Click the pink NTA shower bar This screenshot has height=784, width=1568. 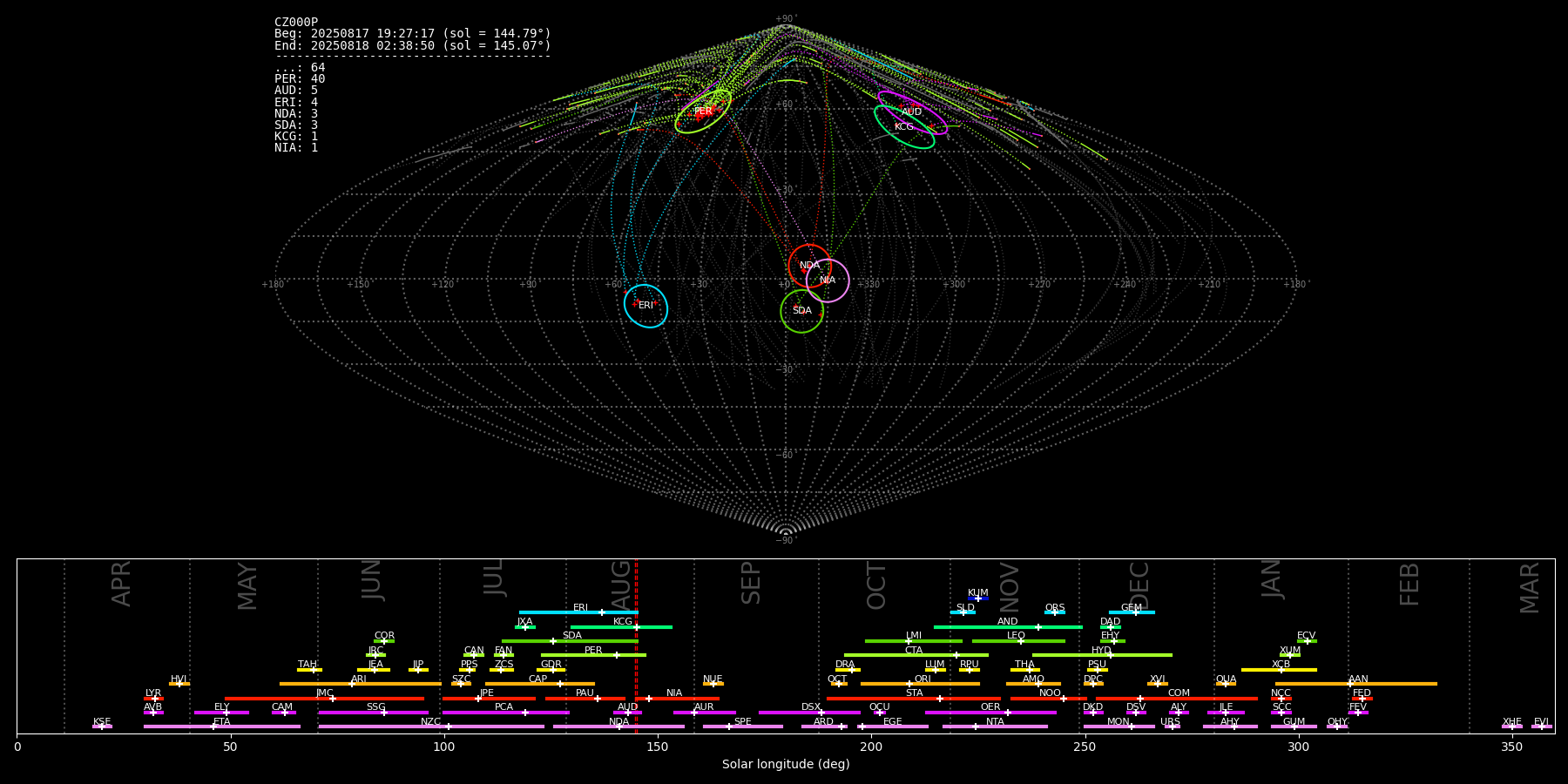coord(995,727)
